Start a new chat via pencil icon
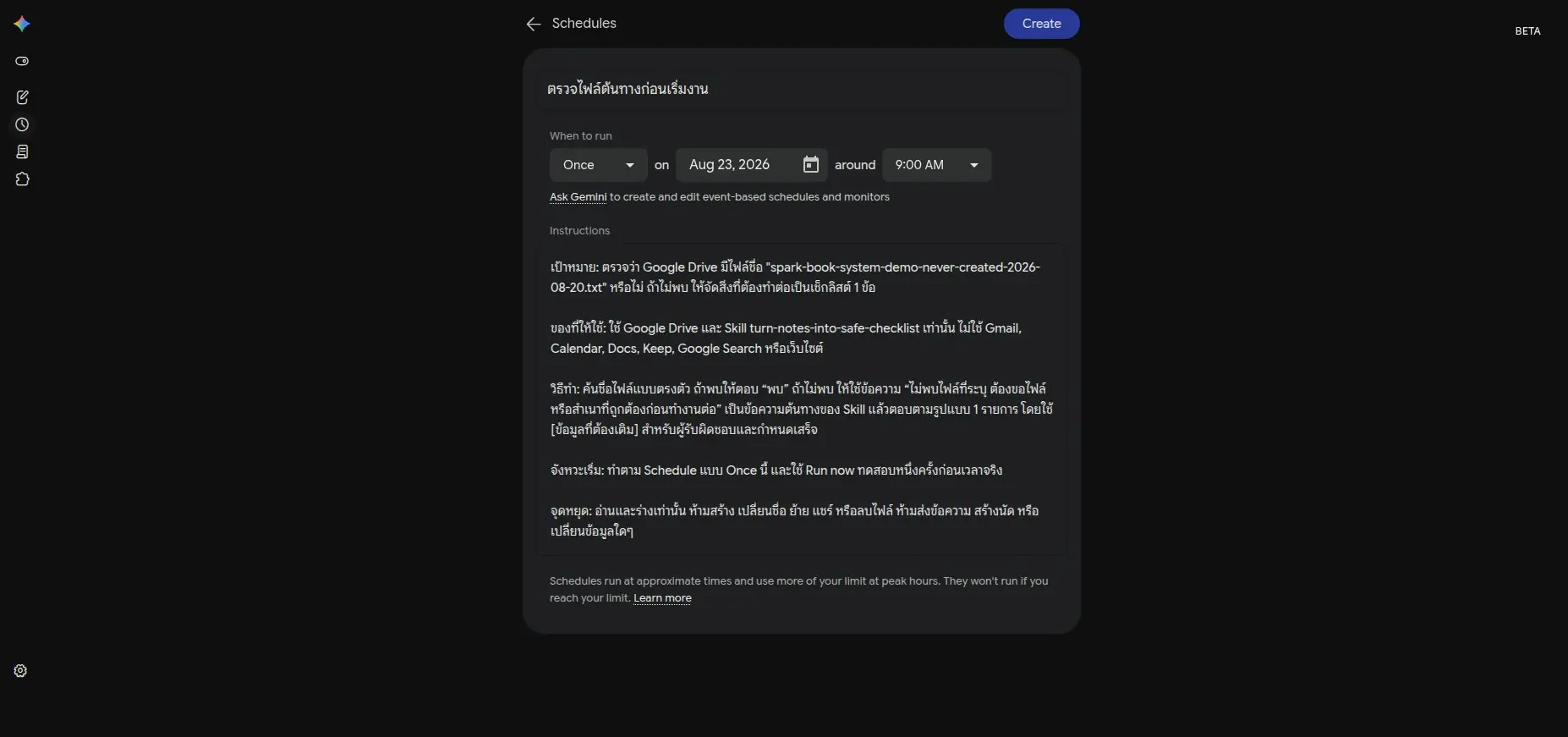Viewport: 1568px width, 737px height. (x=22, y=97)
